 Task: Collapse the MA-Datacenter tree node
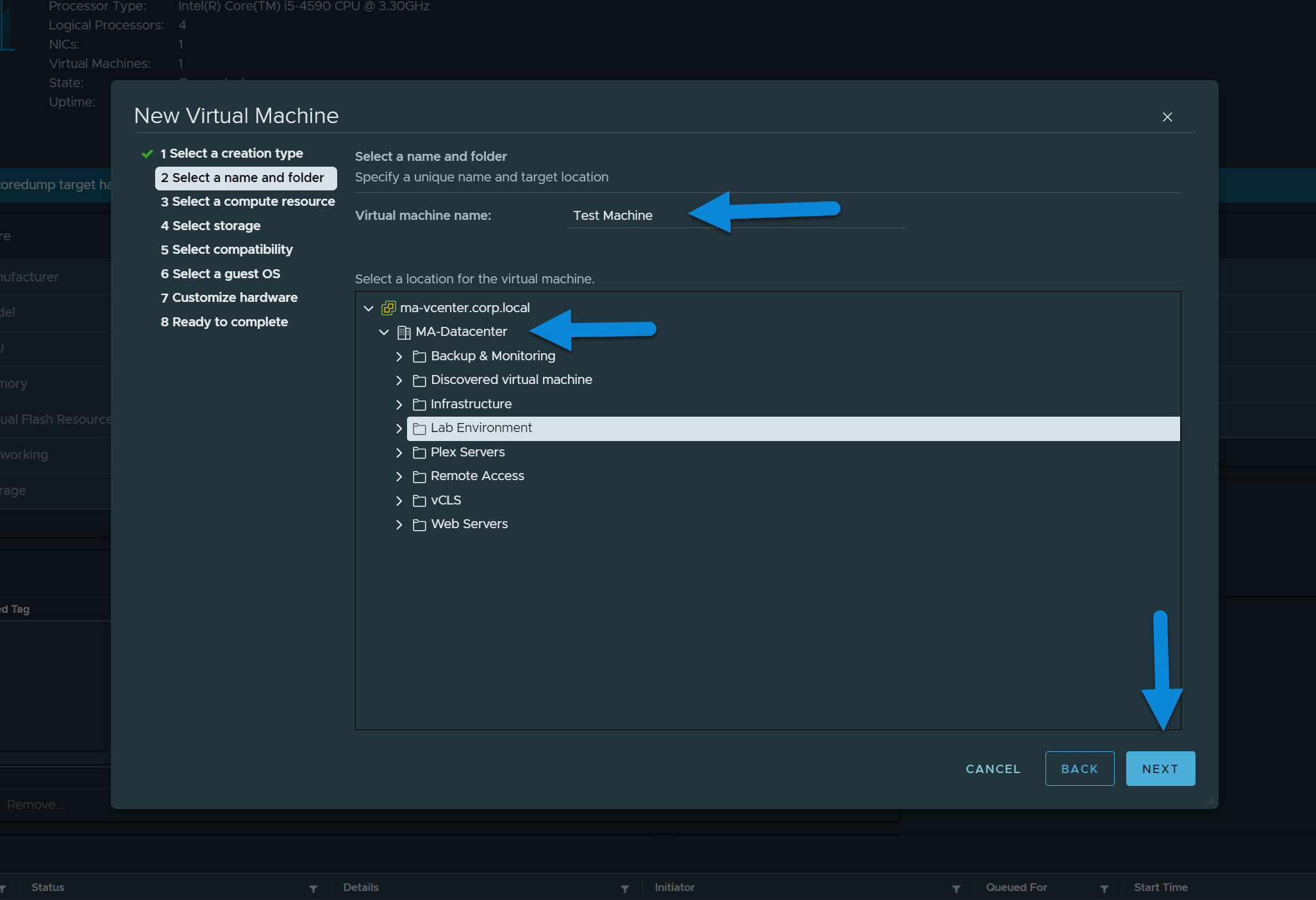[x=384, y=332]
